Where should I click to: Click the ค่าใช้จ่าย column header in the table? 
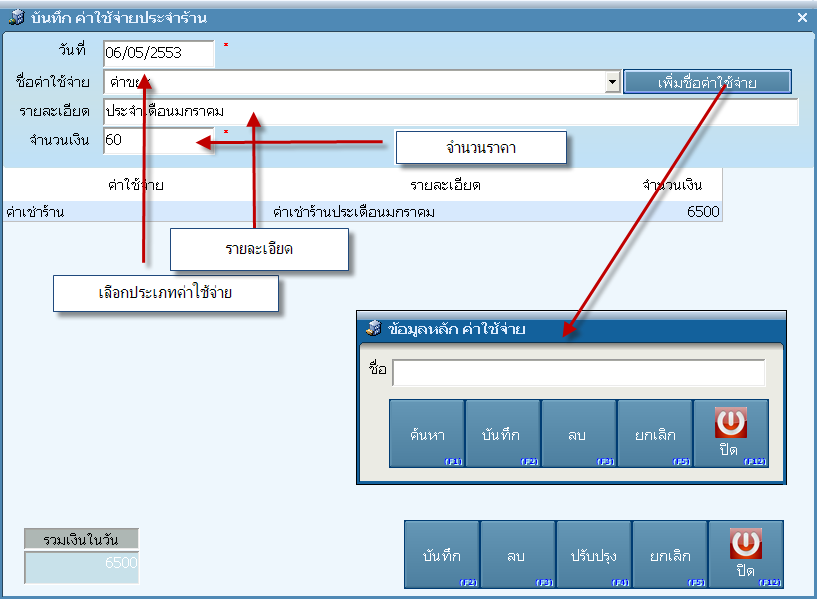(x=136, y=185)
